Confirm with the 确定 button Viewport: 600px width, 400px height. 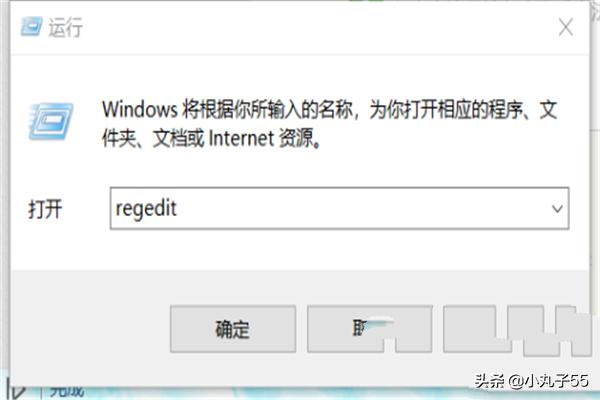pyautogui.click(x=233, y=329)
